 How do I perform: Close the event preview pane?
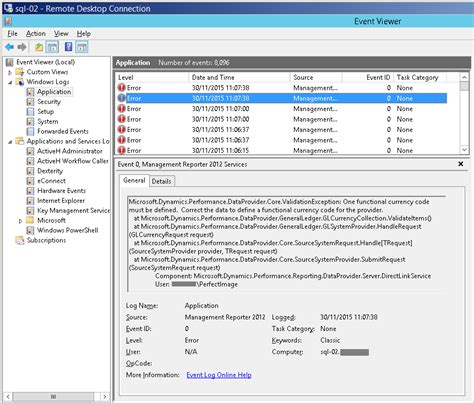point(461,164)
